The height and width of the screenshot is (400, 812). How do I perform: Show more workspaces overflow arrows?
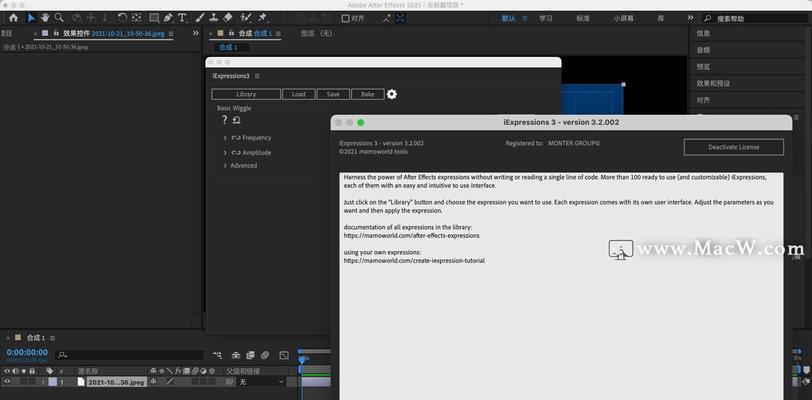(x=690, y=18)
